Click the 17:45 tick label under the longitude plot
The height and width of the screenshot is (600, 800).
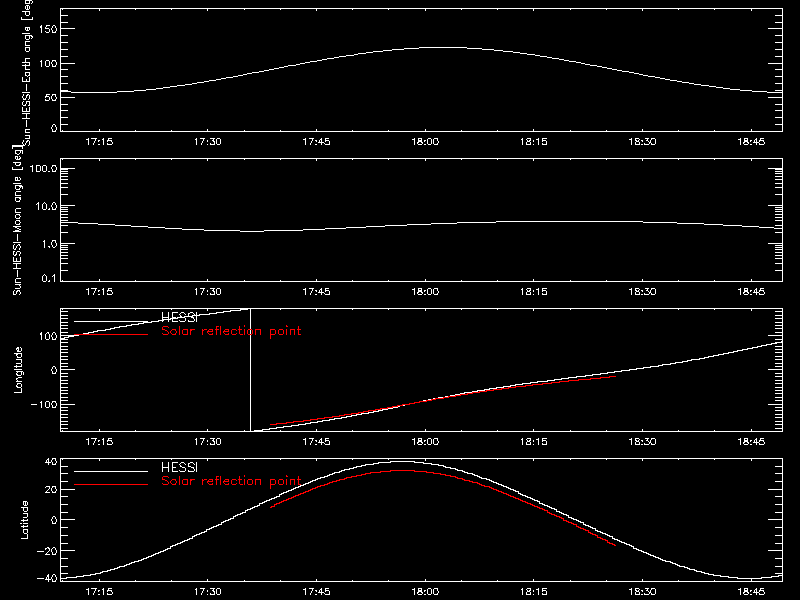pyautogui.click(x=316, y=442)
